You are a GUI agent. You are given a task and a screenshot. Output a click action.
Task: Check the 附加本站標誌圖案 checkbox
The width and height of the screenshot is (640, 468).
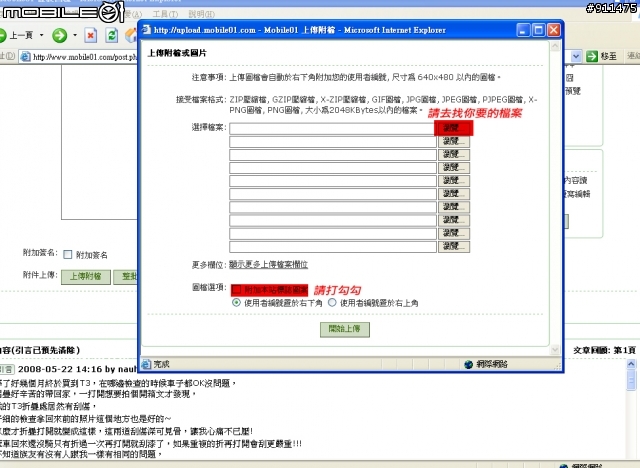(237, 290)
